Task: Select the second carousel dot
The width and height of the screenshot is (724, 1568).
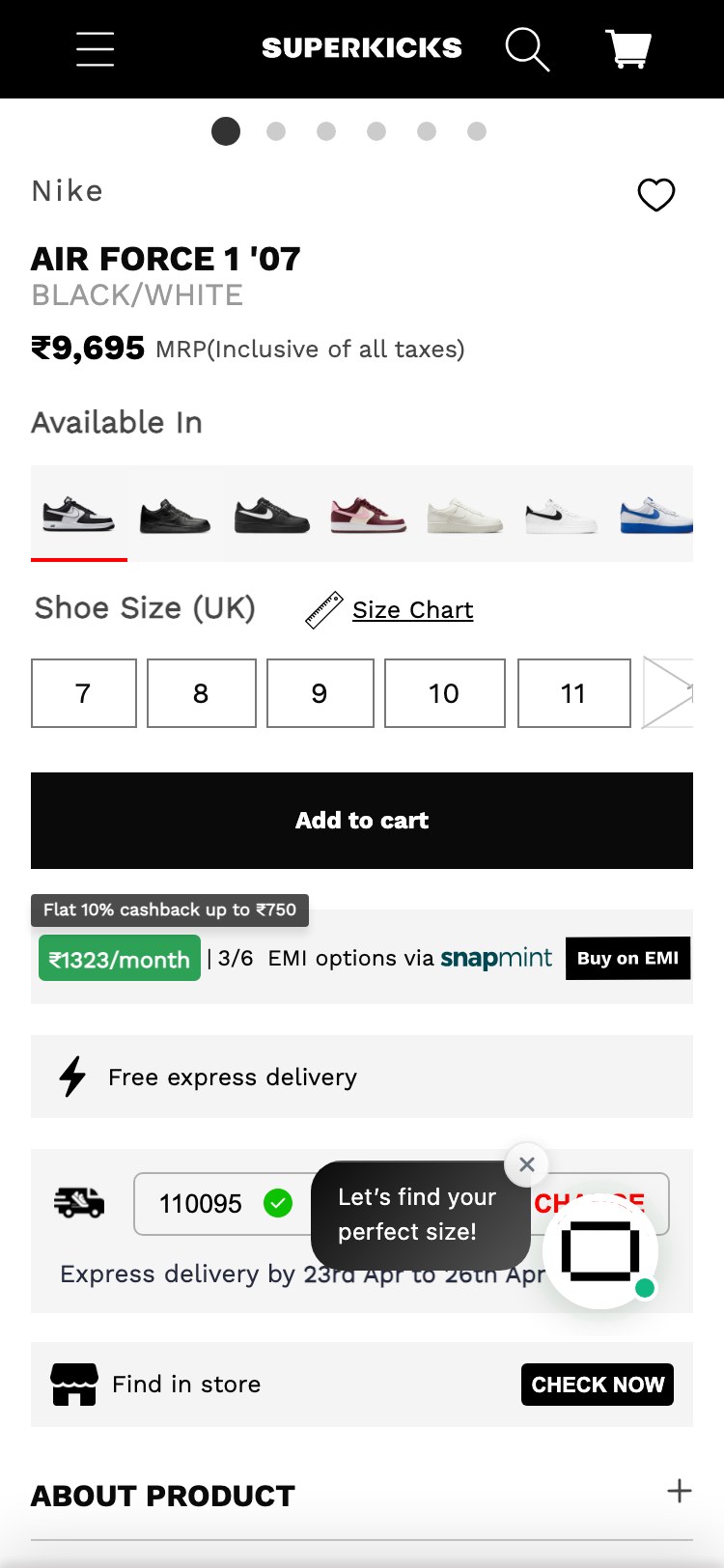Action: click(x=276, y=131)
